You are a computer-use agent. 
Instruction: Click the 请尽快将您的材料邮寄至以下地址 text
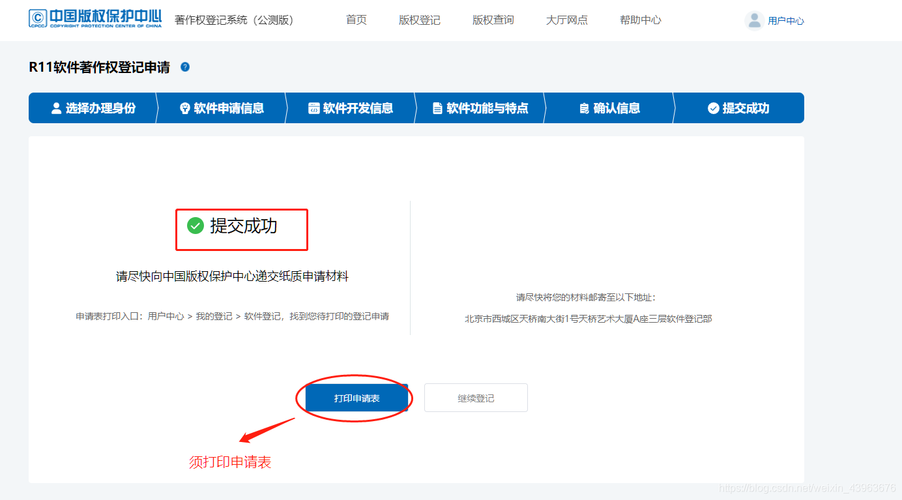586,297
